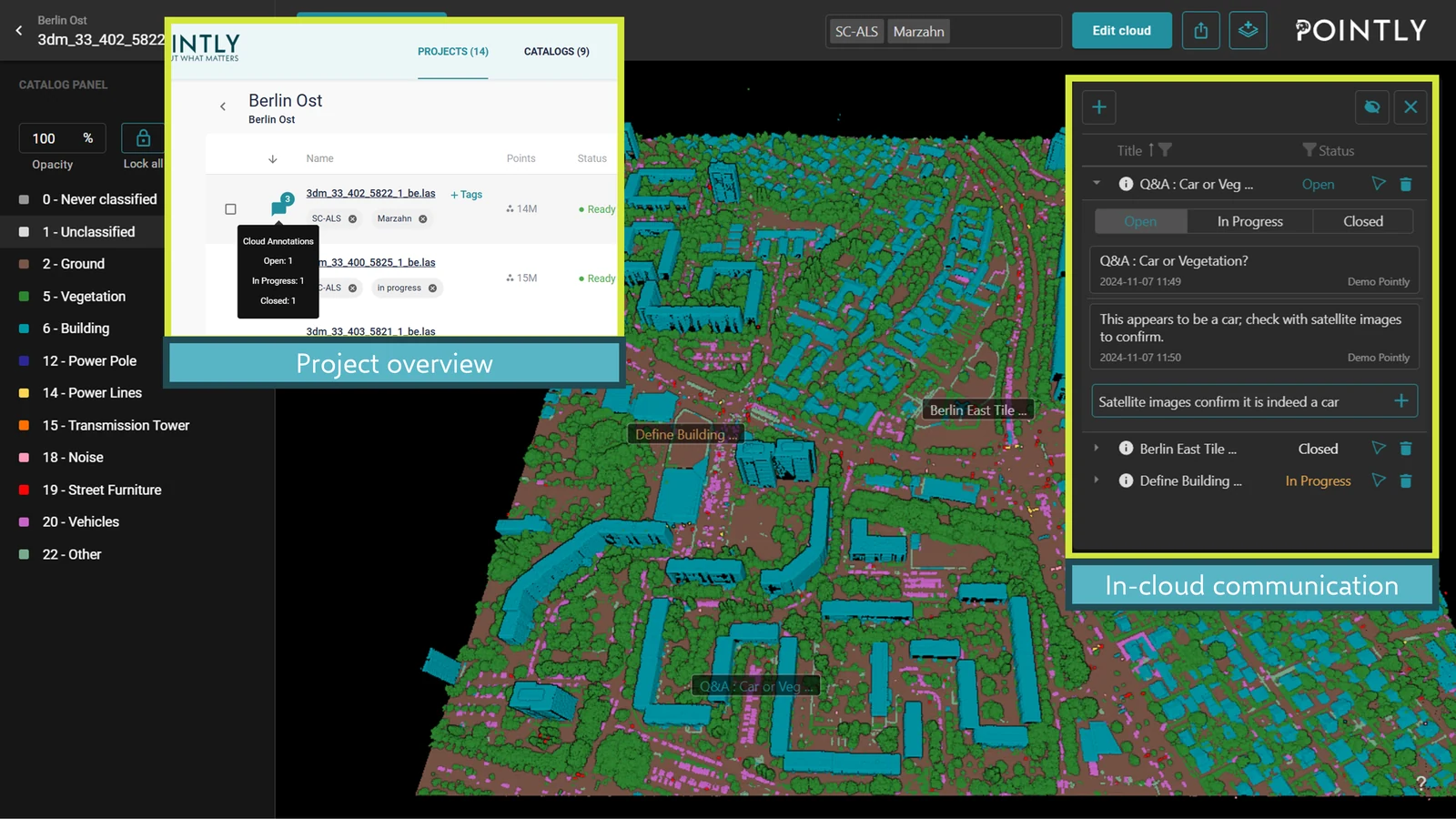Open the CATALOGS (9) tab

click(557, 52)
